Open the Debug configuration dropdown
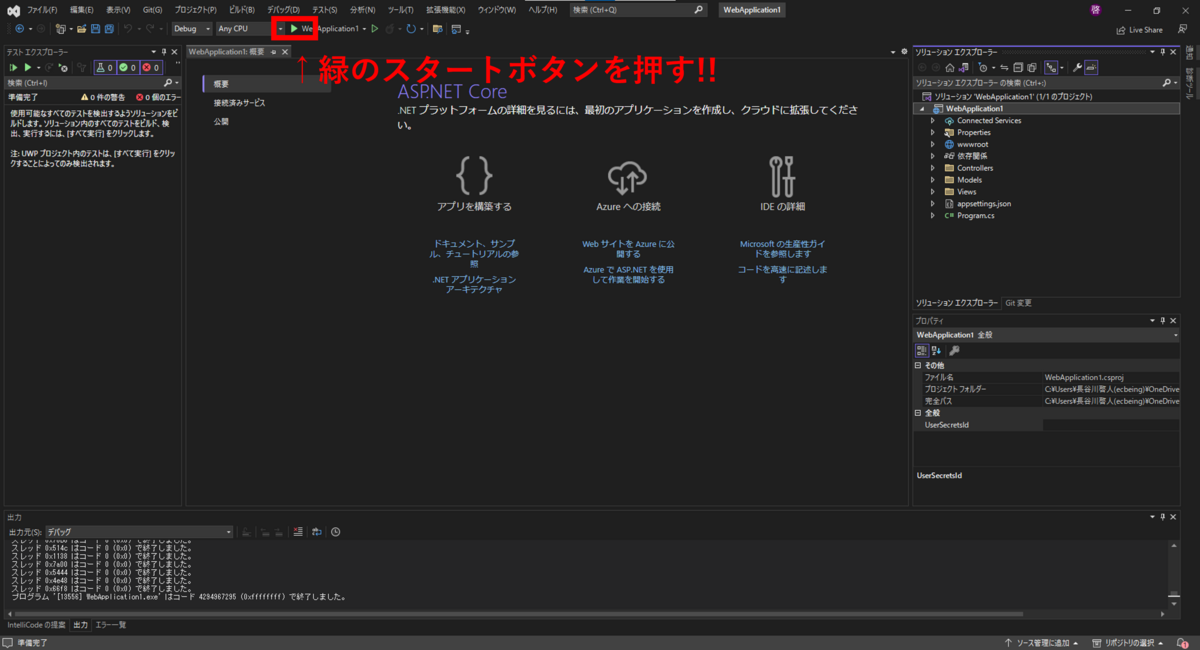Screen dimensions: 1200x650 pyautogui.click(x=191, y=28)
